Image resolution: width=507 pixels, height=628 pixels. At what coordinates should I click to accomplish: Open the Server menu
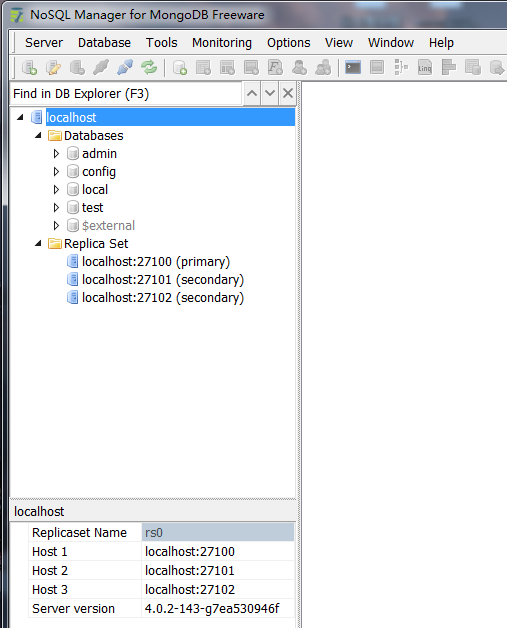click(44, 42)
